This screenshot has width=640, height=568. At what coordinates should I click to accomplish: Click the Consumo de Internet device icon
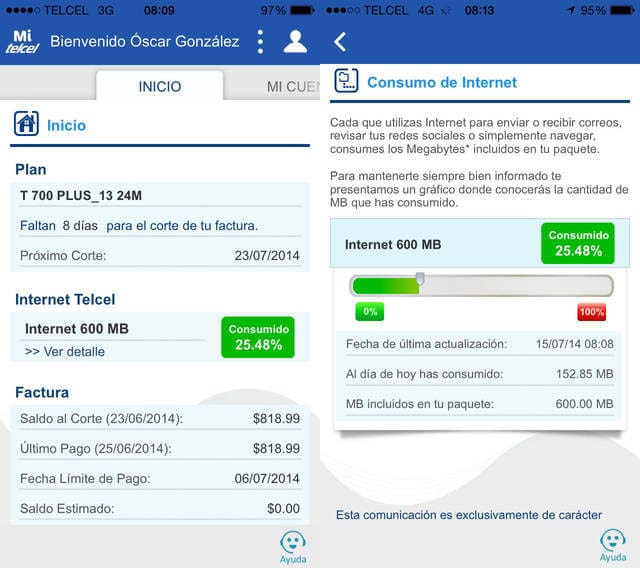[346, 80]
